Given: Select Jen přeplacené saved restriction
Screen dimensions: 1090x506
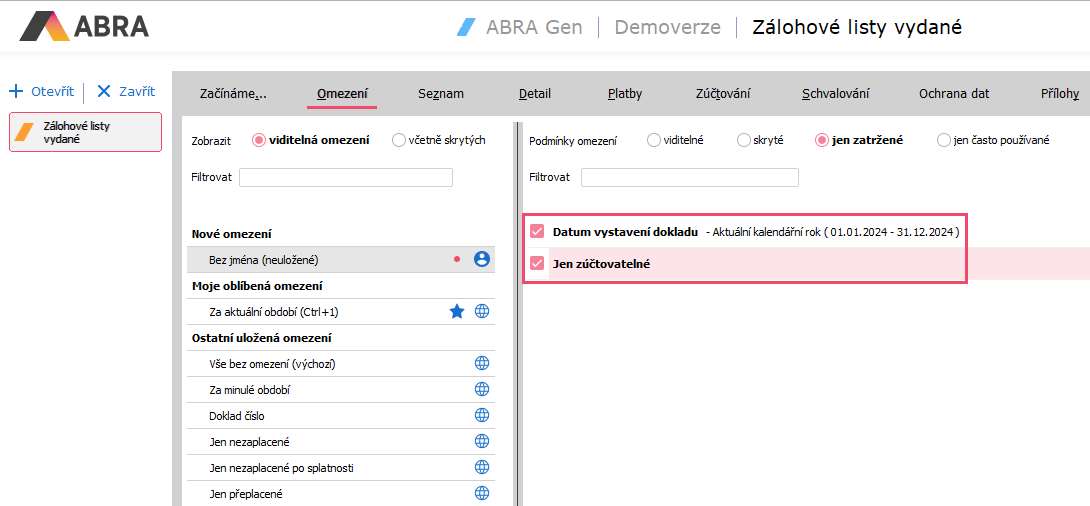Looking at the screenshot, I should 247,493.
